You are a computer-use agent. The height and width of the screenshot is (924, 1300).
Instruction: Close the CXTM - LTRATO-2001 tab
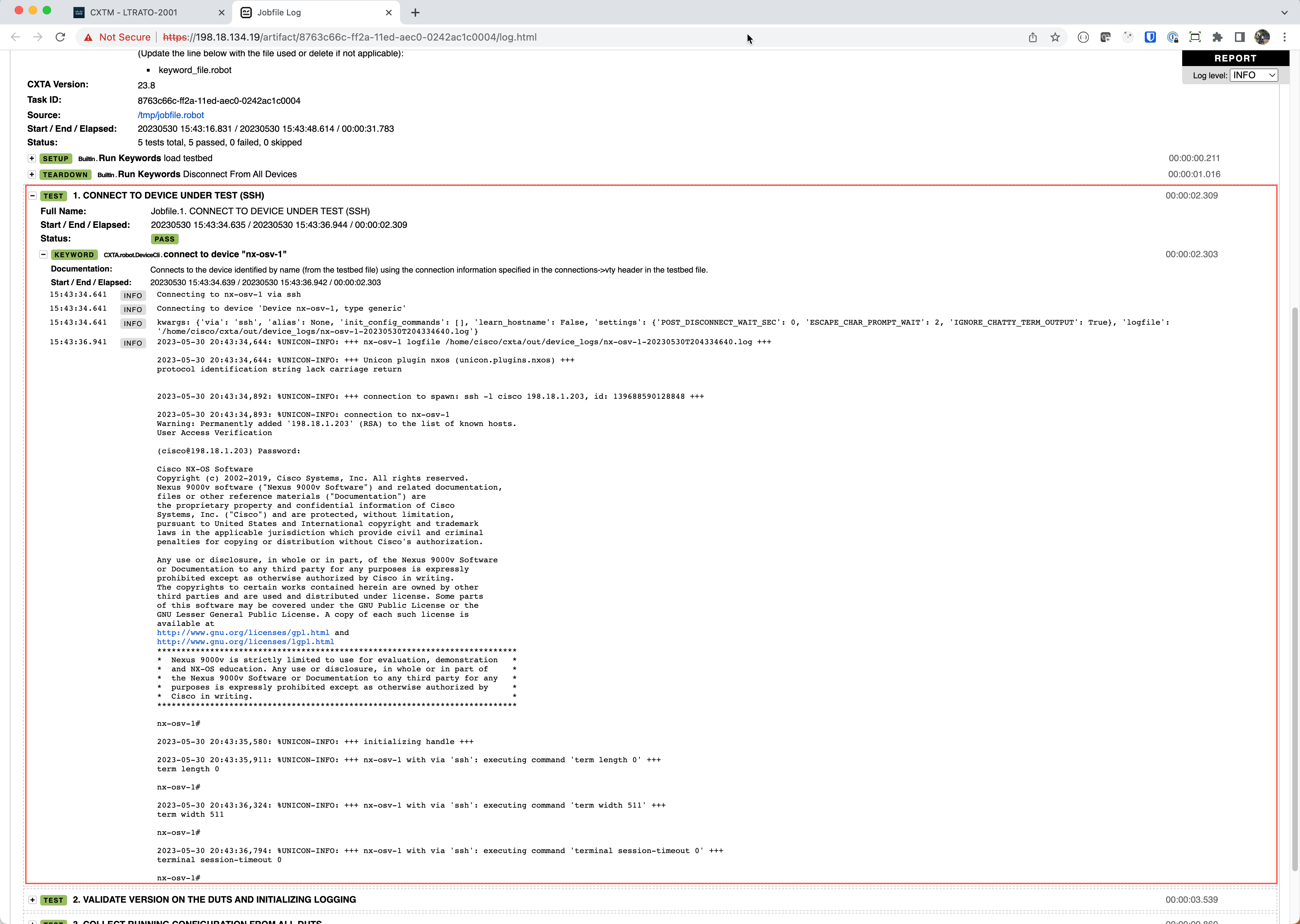[x=221, y=13]
